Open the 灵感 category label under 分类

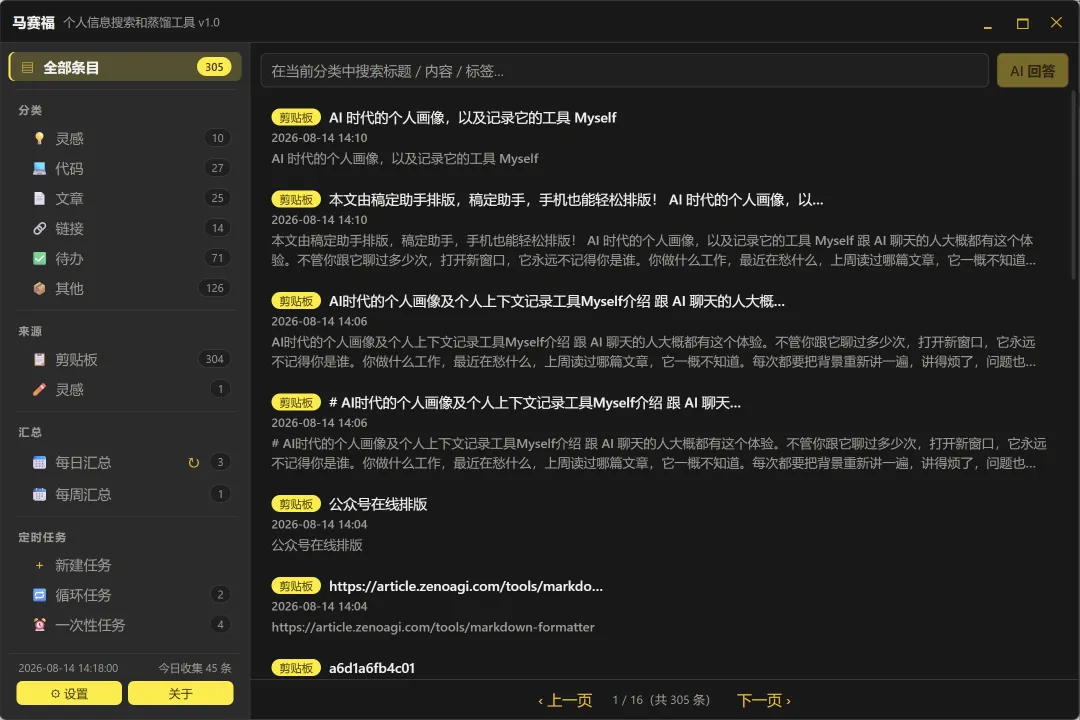click(x=70, y=138)
